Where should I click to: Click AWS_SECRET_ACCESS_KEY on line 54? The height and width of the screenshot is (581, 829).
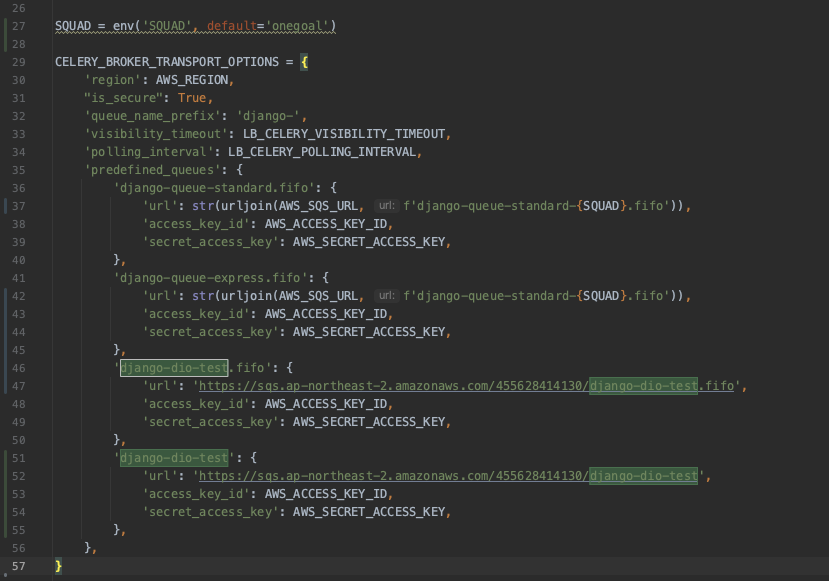coord(369,512)
